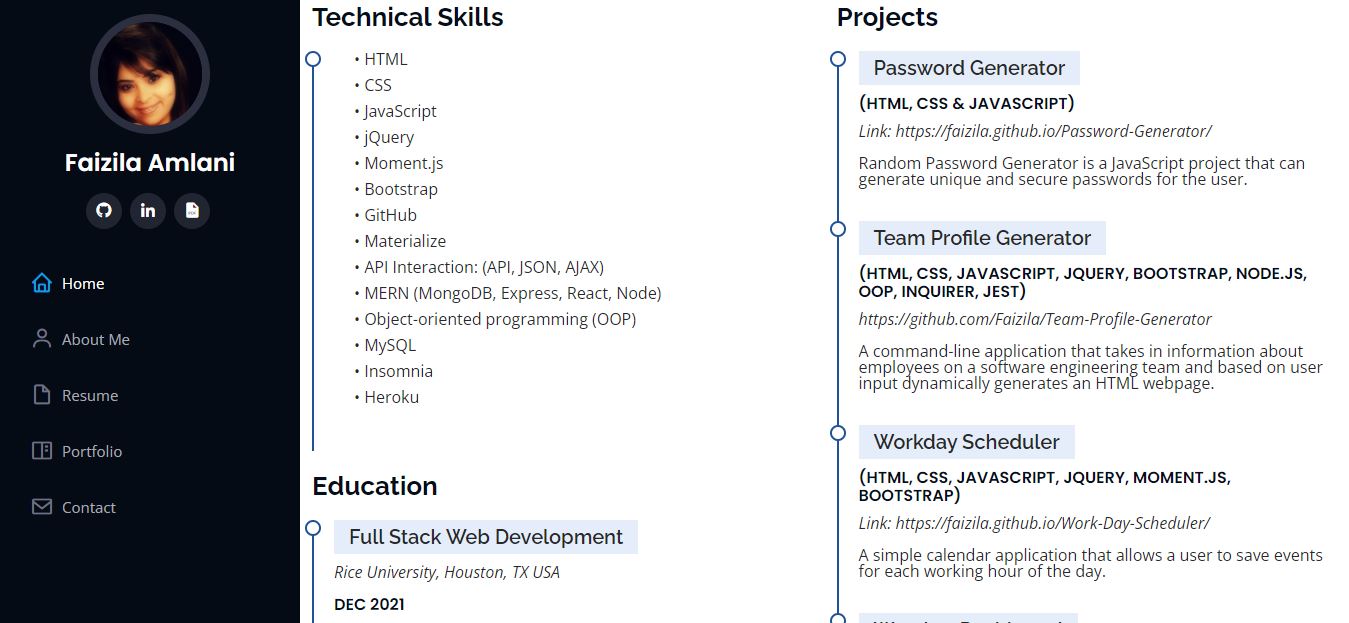Viewport: 1349px width, 623px height.
Task: Click the Team Profile Generator project title
Action: [982, 238]
